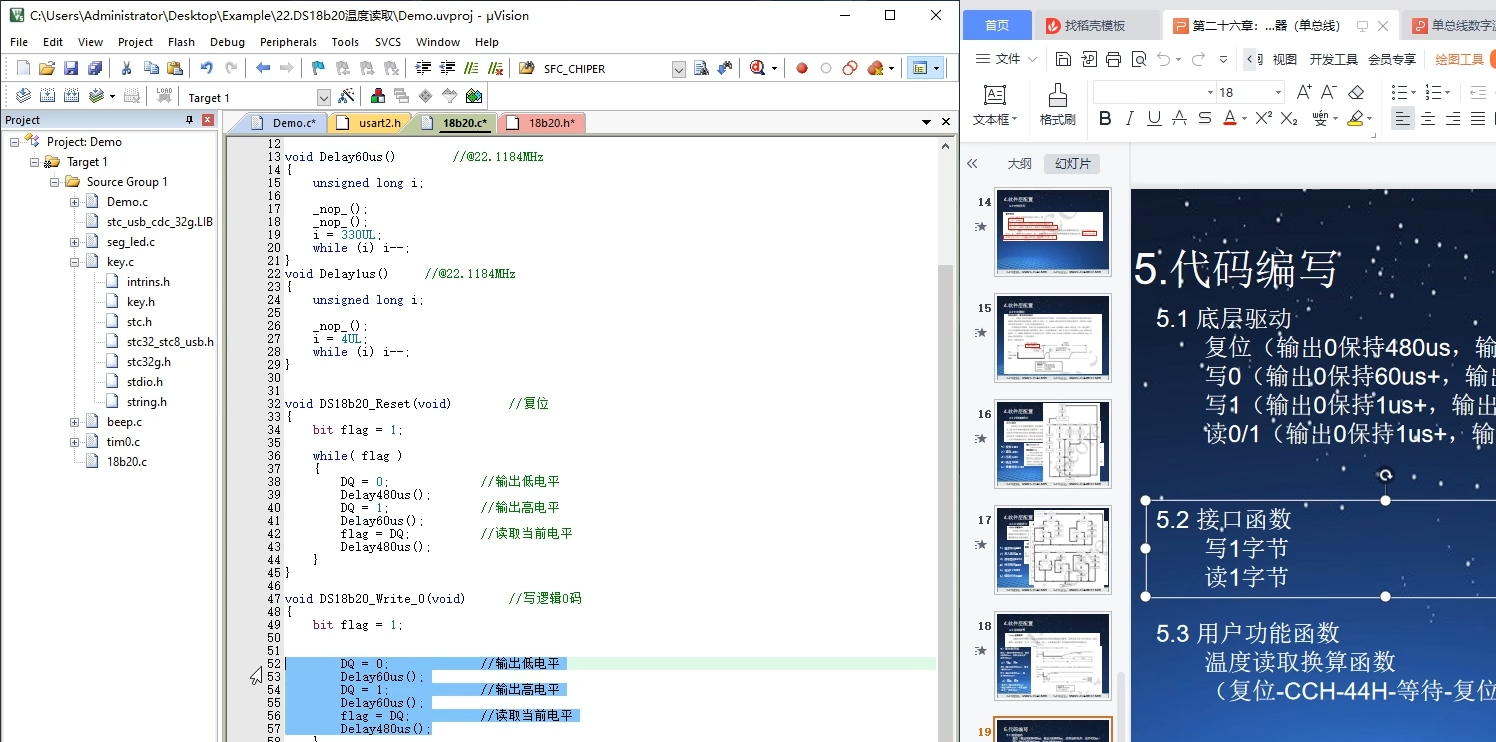Click the clear formatting eraser in WPS
This screenshot has width=1496, height=742.
(x=1356, y=92)
